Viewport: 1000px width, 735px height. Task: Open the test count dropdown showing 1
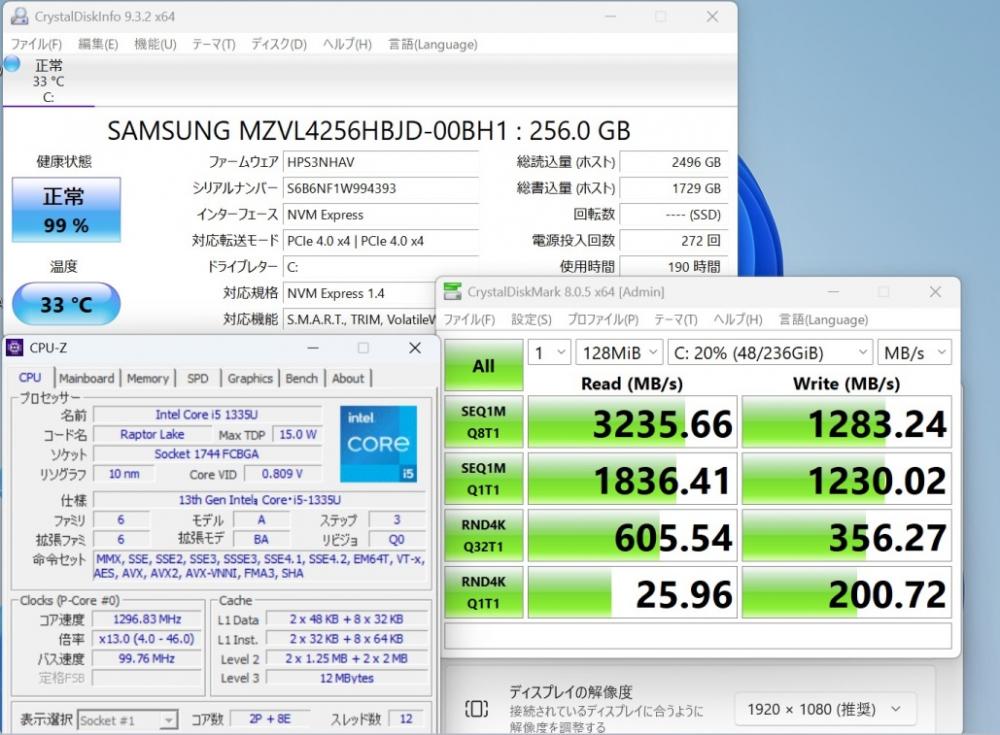548,352
